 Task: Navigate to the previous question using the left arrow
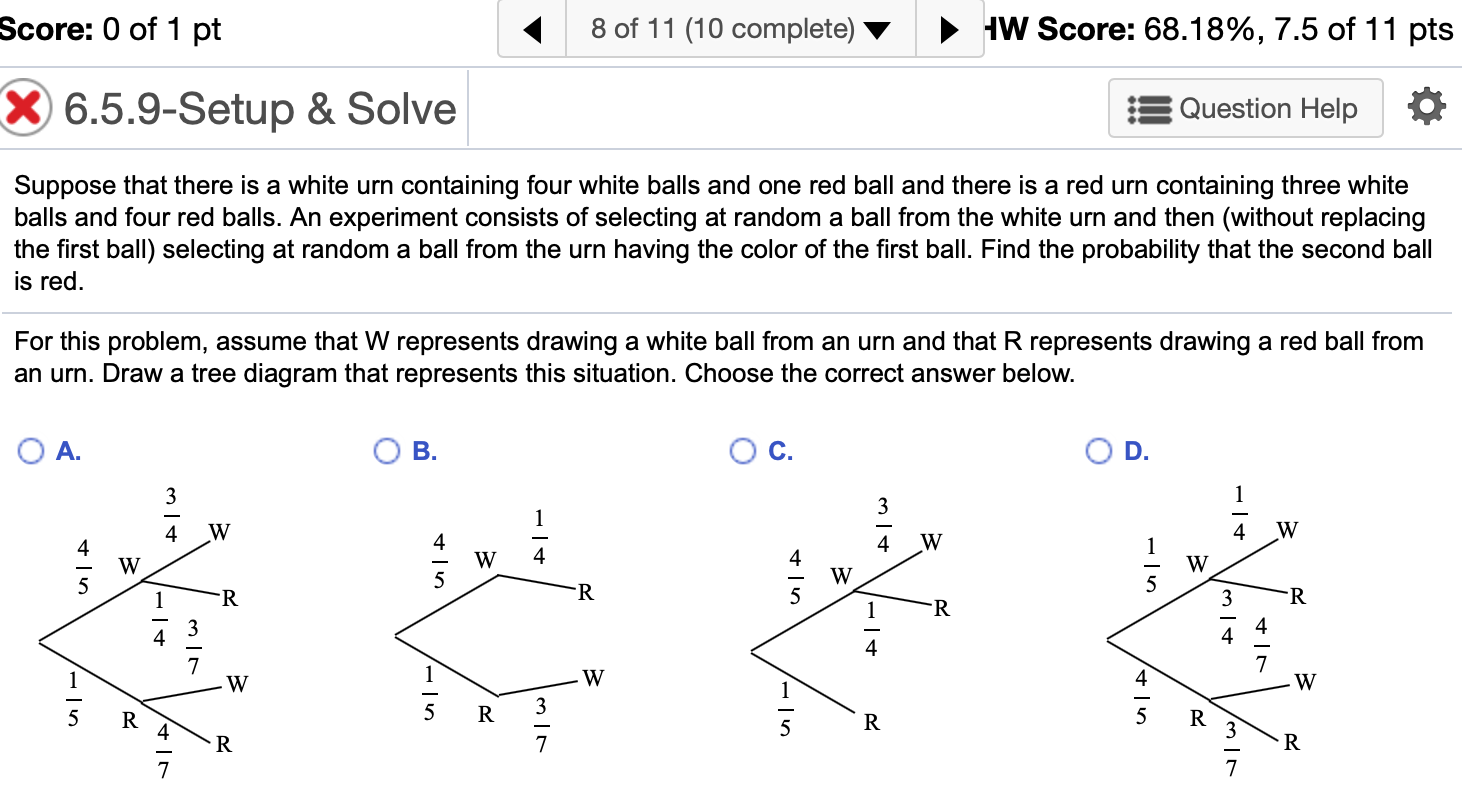pyautogui.click(x=531, y=29)
